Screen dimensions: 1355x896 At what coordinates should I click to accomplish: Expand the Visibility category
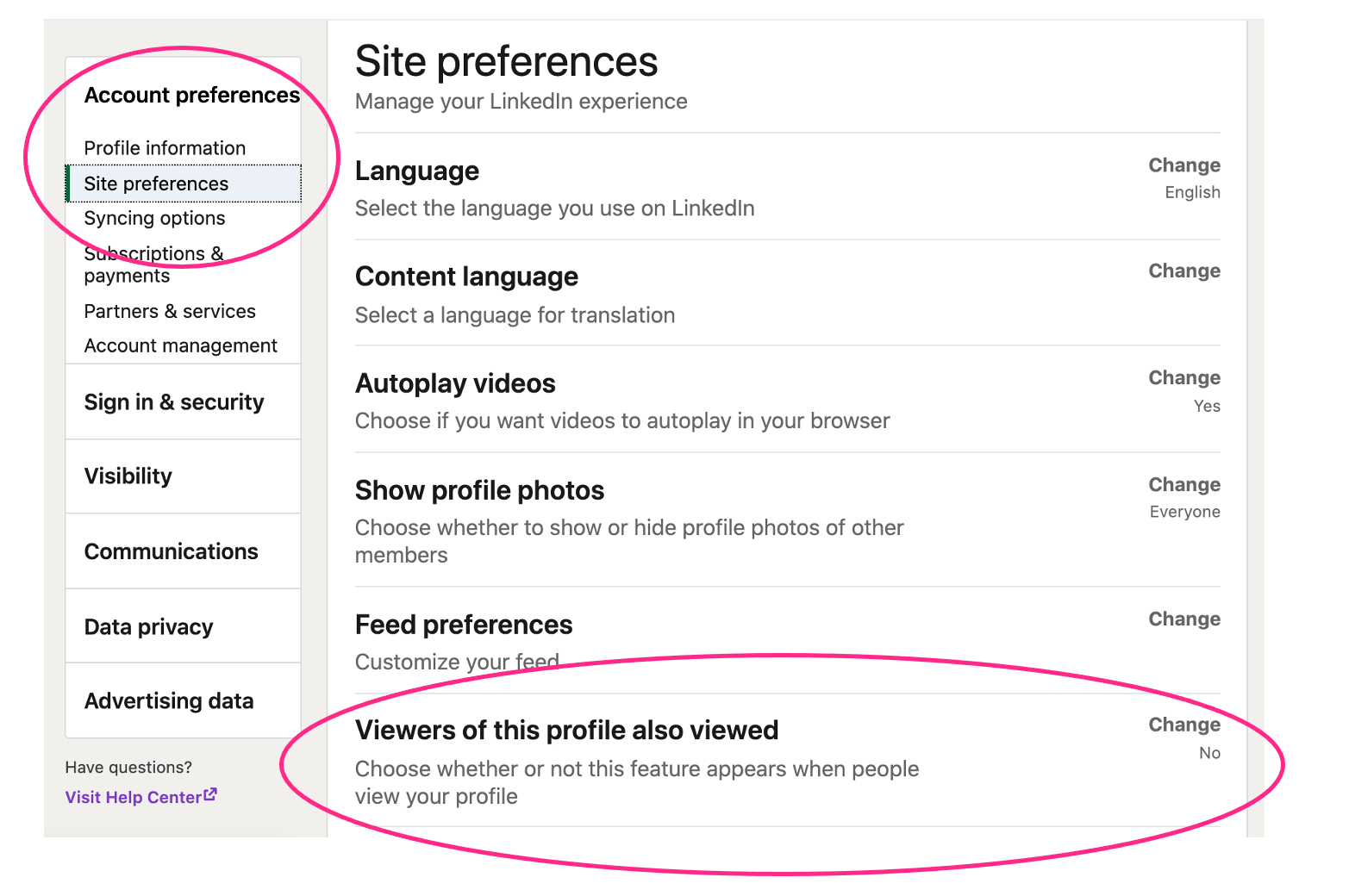[x=184, y=476]
